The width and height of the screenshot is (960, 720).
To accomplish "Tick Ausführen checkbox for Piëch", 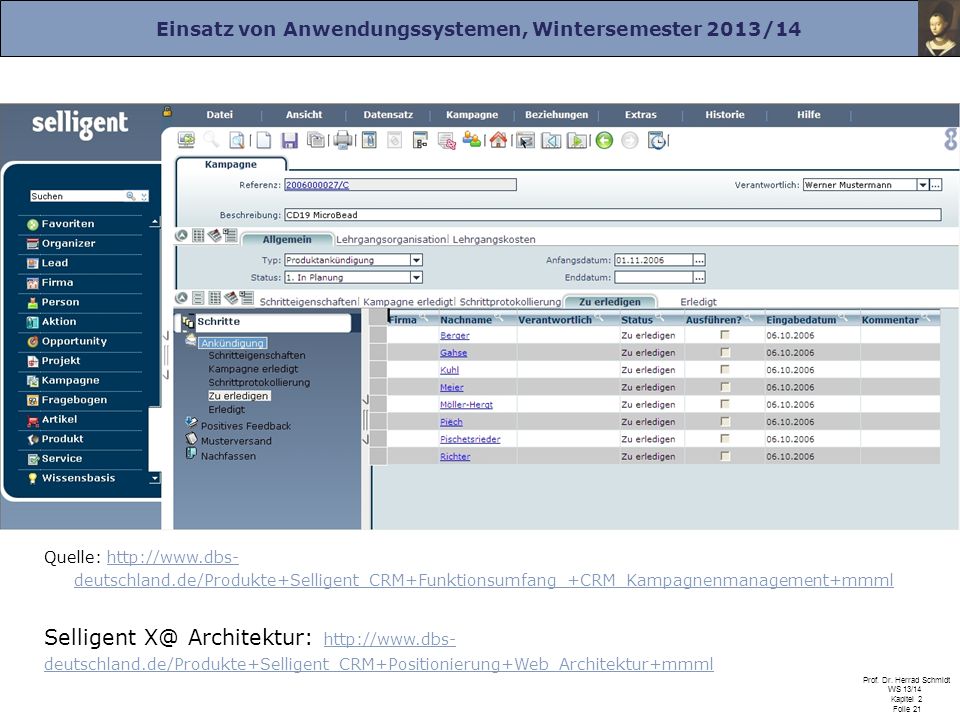I will click(x=725, y=421).
